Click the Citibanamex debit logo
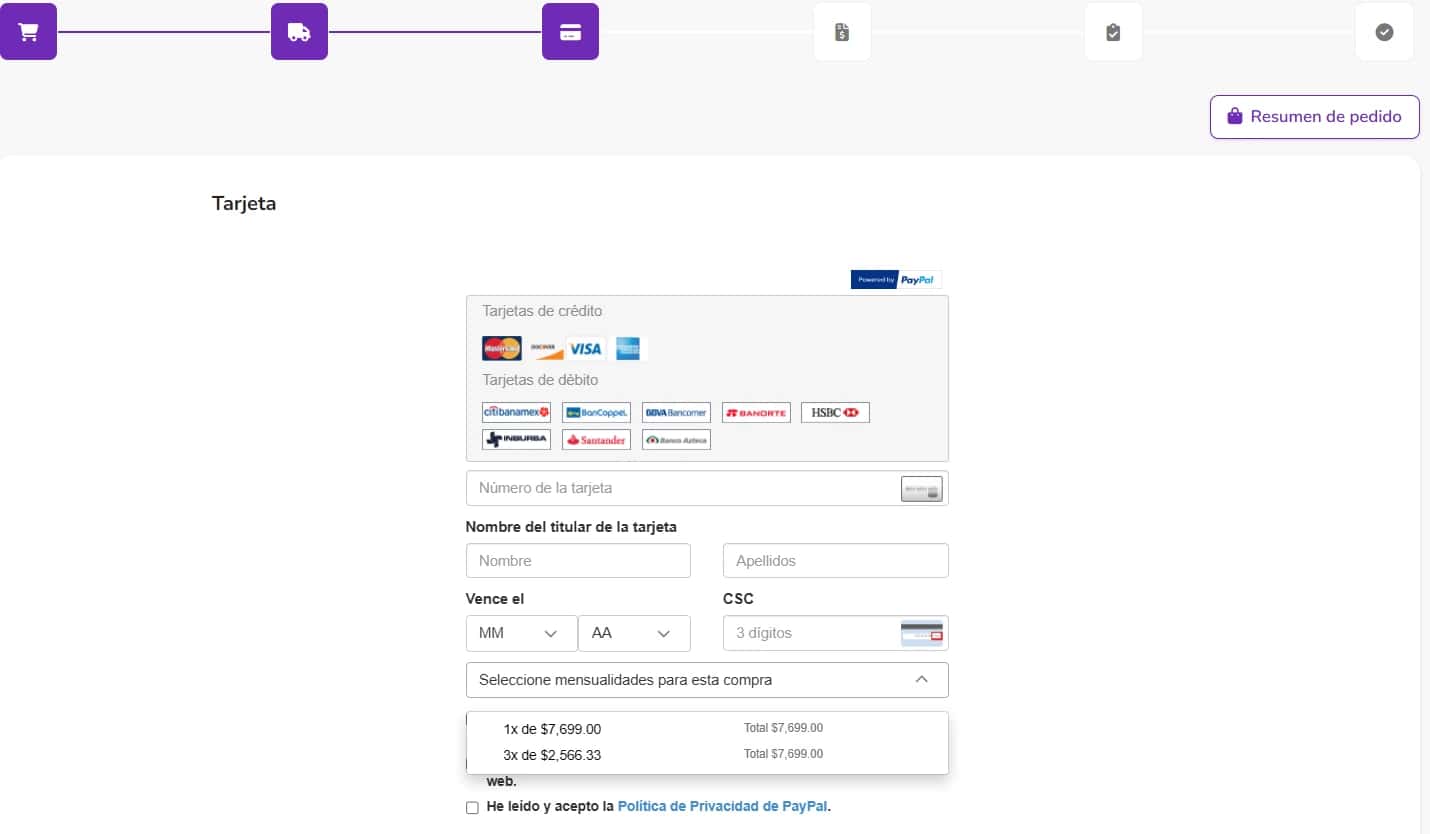The width and height of the screenshot is (1430, 834). (x=516, y=412)
